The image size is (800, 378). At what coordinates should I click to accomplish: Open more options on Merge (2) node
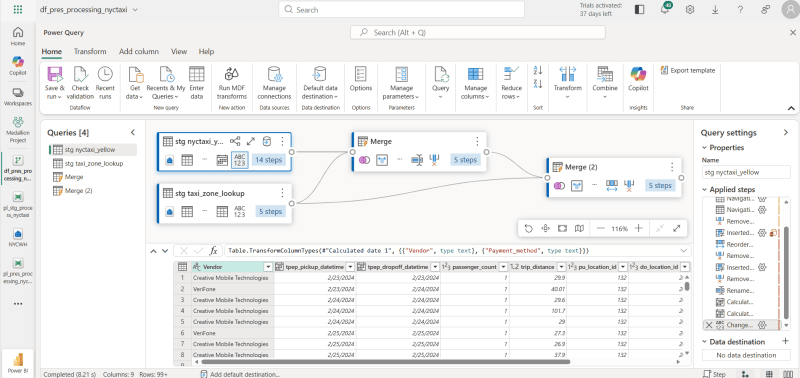672,167
